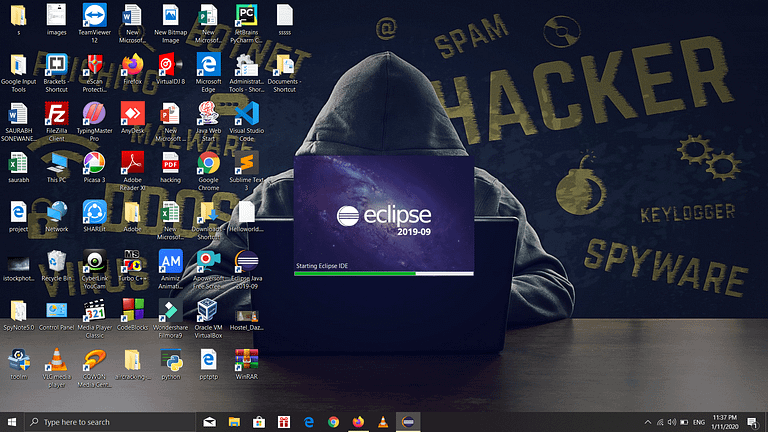Open Firefox from the taskbar

(358, 422)
